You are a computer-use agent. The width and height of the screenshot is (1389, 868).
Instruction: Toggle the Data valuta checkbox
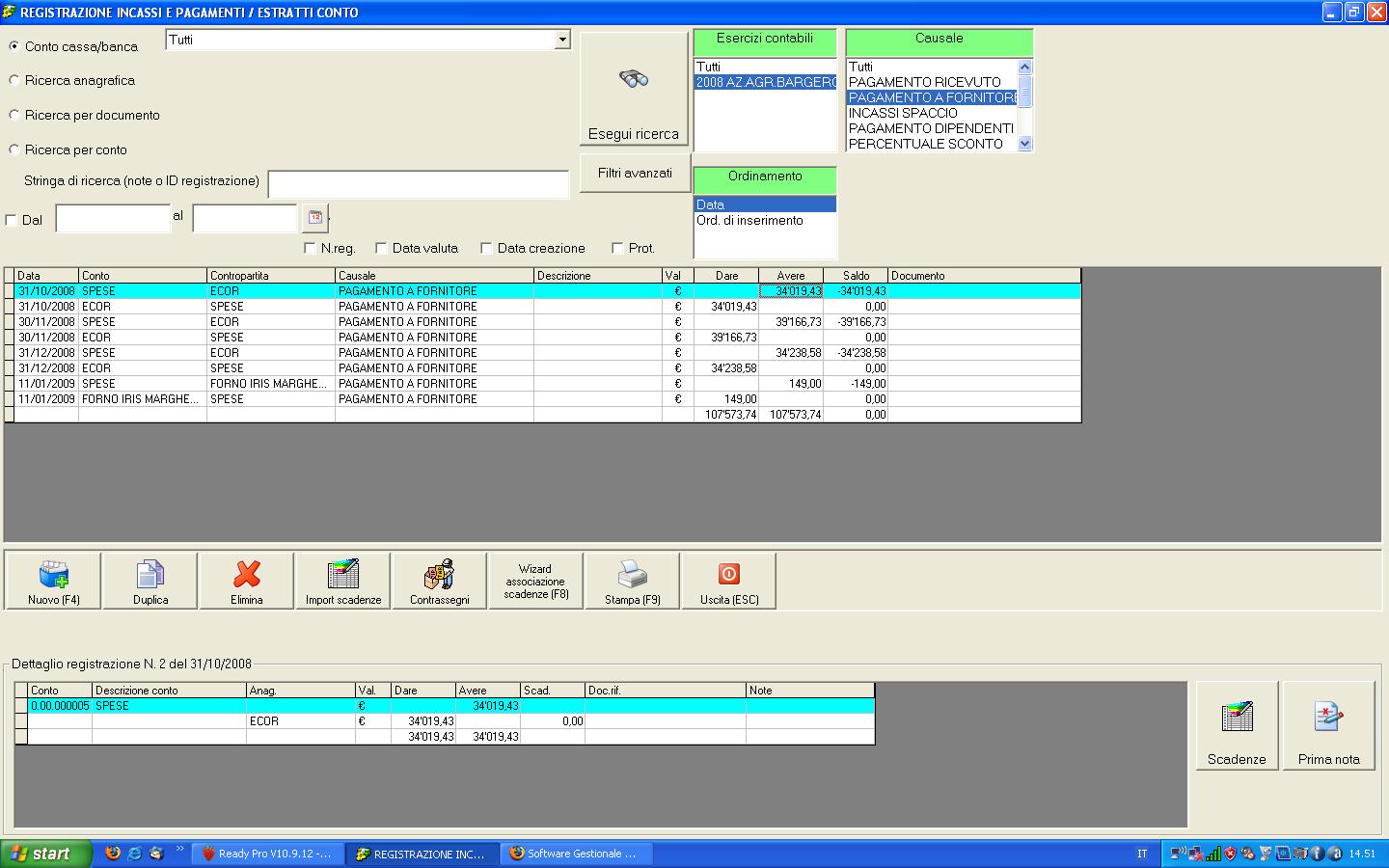pyautogui.click(x=381, y=248)
